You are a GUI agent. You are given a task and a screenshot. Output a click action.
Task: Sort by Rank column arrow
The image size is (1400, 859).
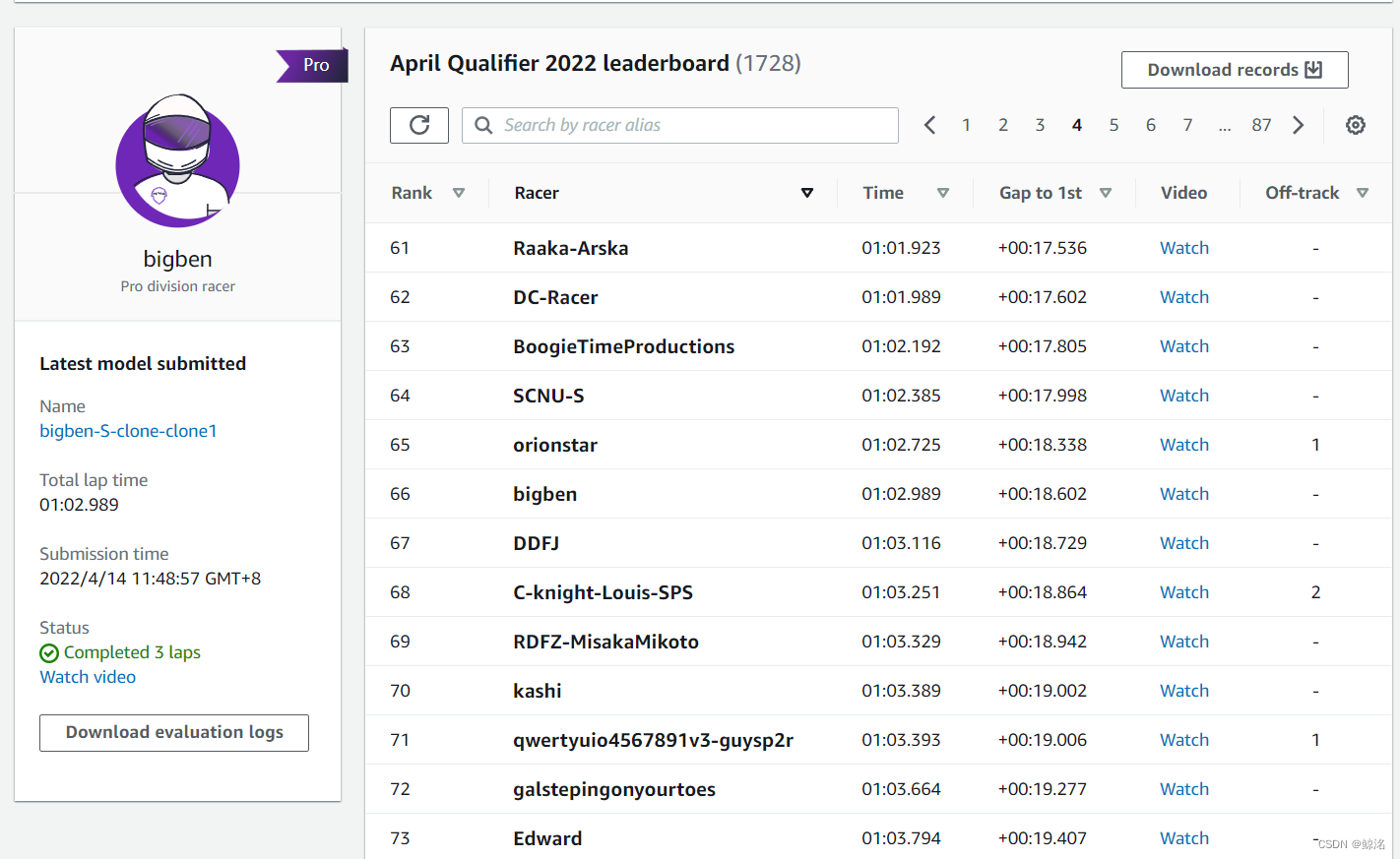pos(459,193)
